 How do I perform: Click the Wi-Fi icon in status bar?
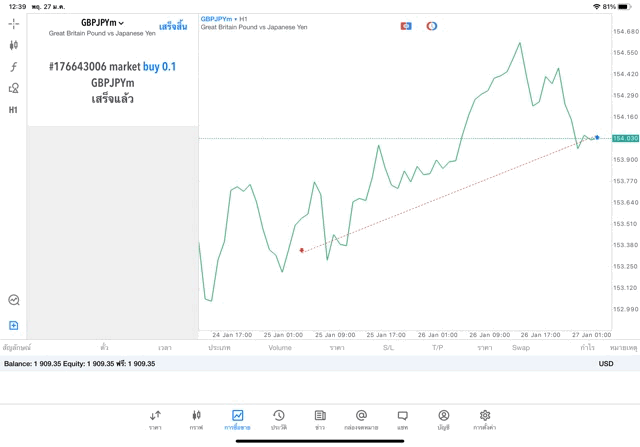click(597, 7)
